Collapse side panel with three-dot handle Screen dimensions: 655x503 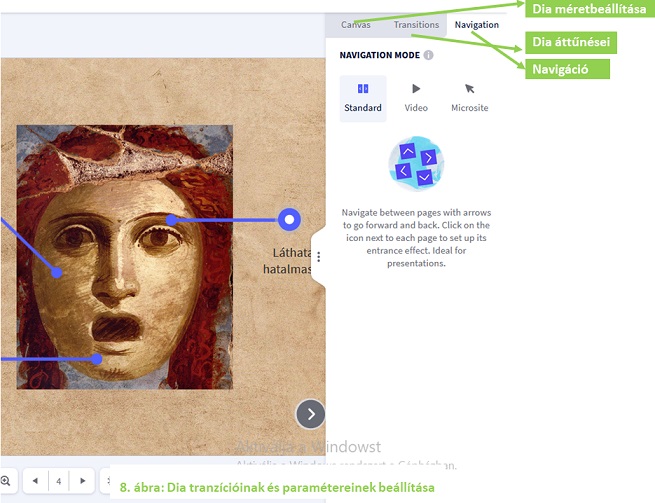click(x=319, y=257)
